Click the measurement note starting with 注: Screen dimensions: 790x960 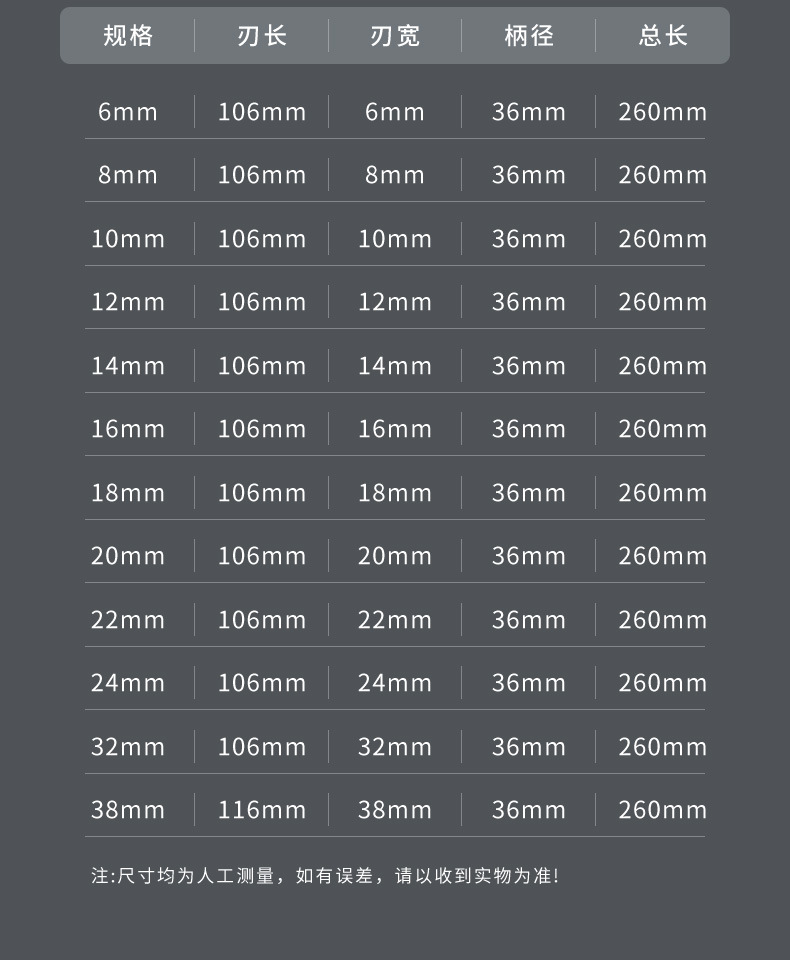click(x=325, y=876)
